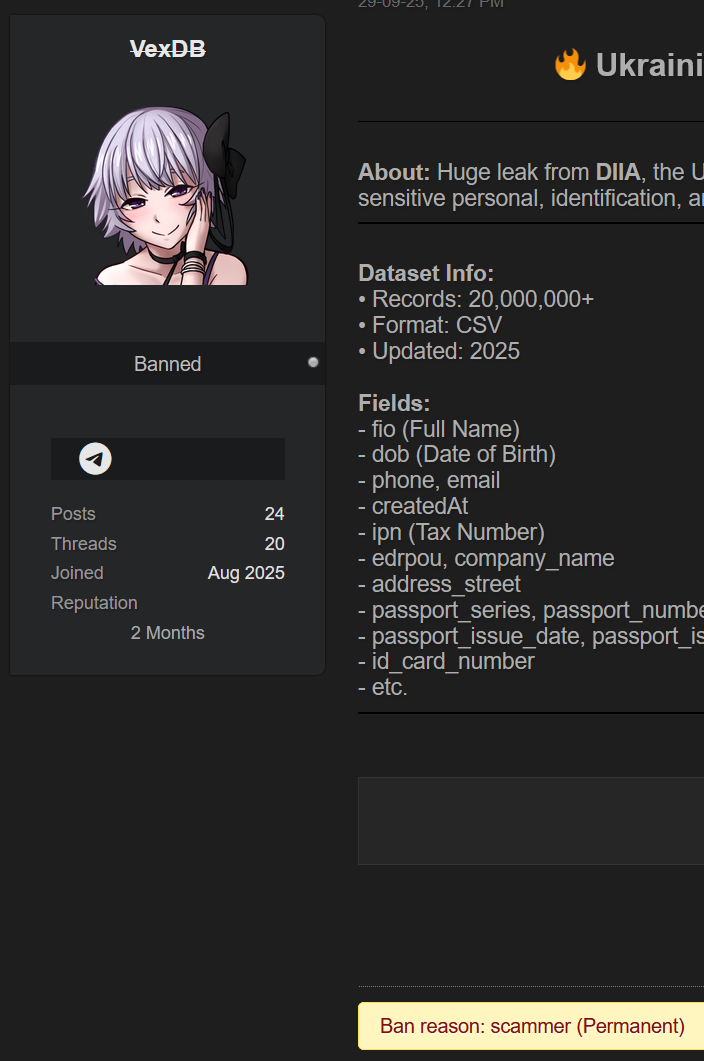Click the fire emoji beside the thread title
Viewport: 704px width, 1061px height.
point(570,66)
